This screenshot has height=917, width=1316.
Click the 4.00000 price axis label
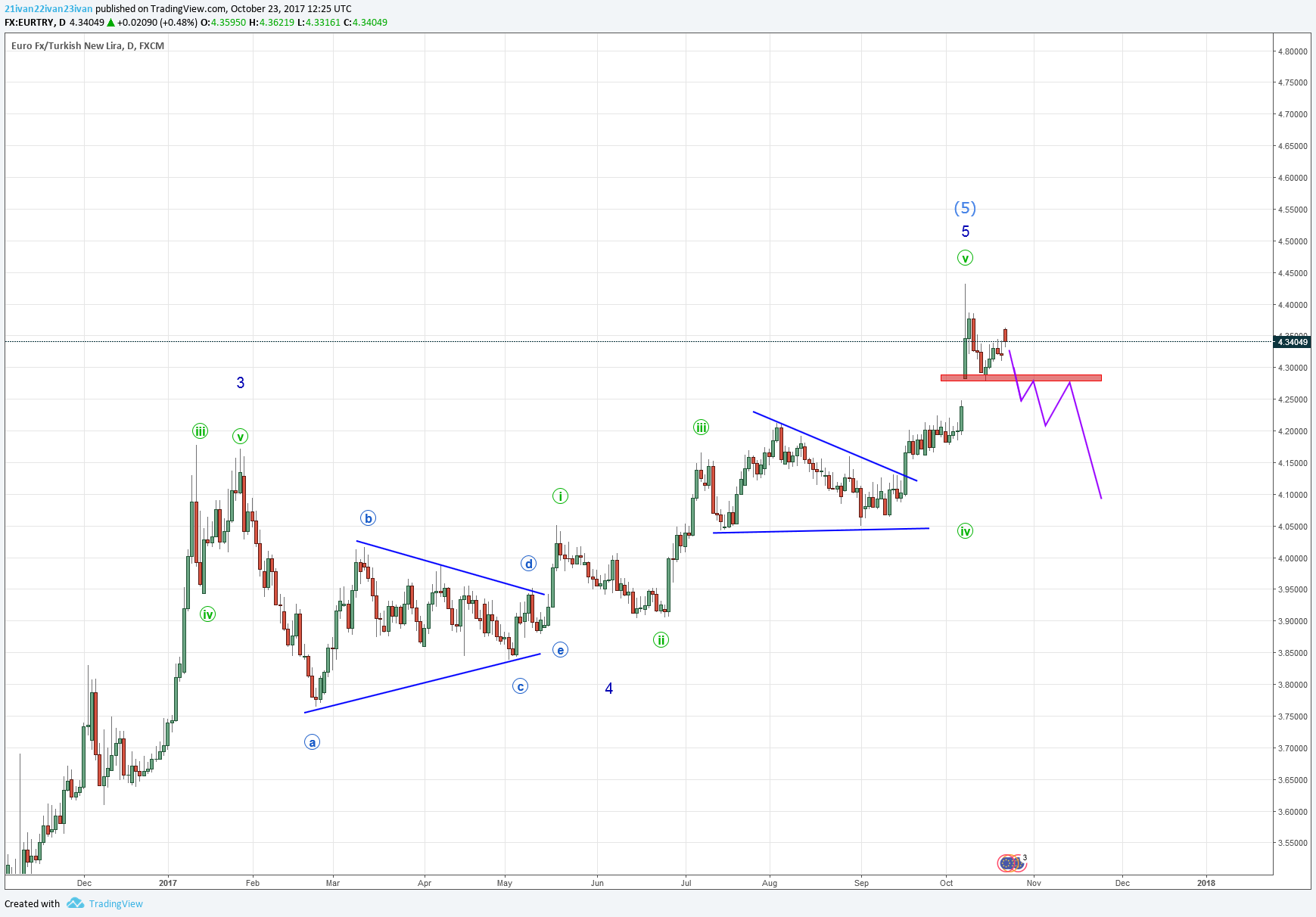[x=1292, y=558]
